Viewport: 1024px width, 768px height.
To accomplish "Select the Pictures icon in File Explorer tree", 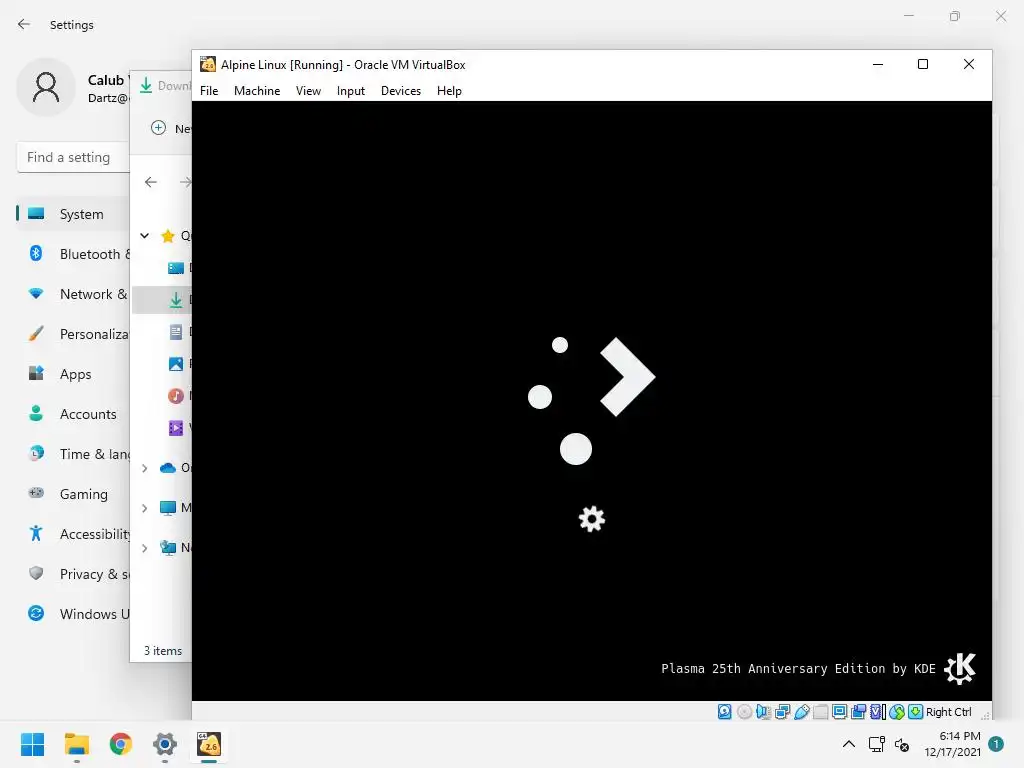I will 176,364.
